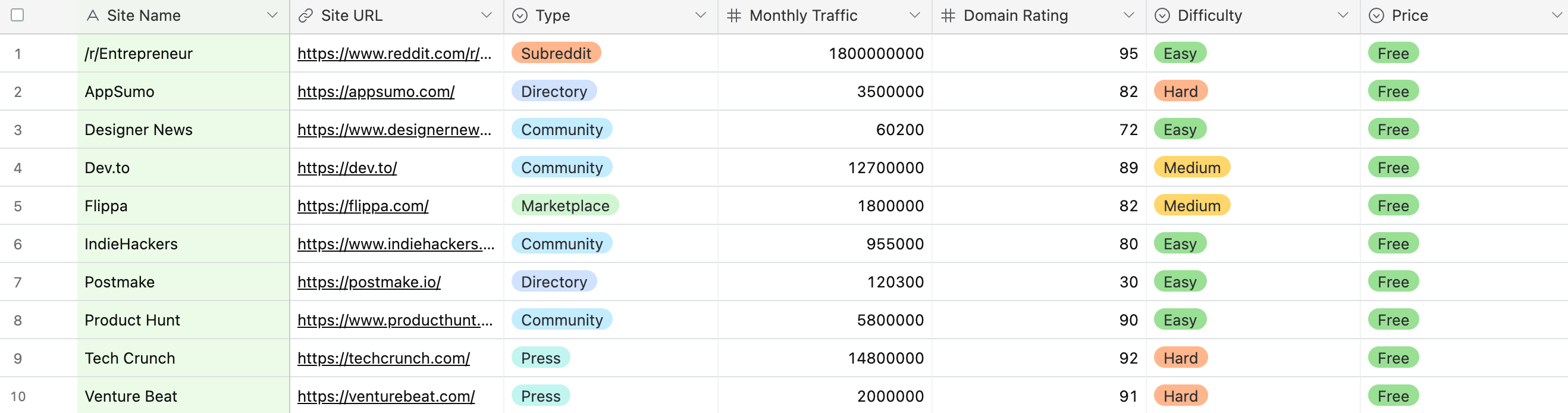Click the domain rating 95 cell
Screen dimensions: 1568x413
point(1039,54)
